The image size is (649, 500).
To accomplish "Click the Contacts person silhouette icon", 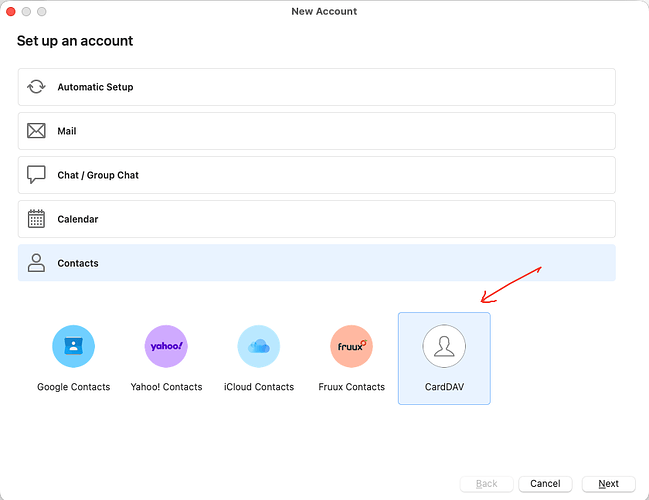I will point(36,263).
